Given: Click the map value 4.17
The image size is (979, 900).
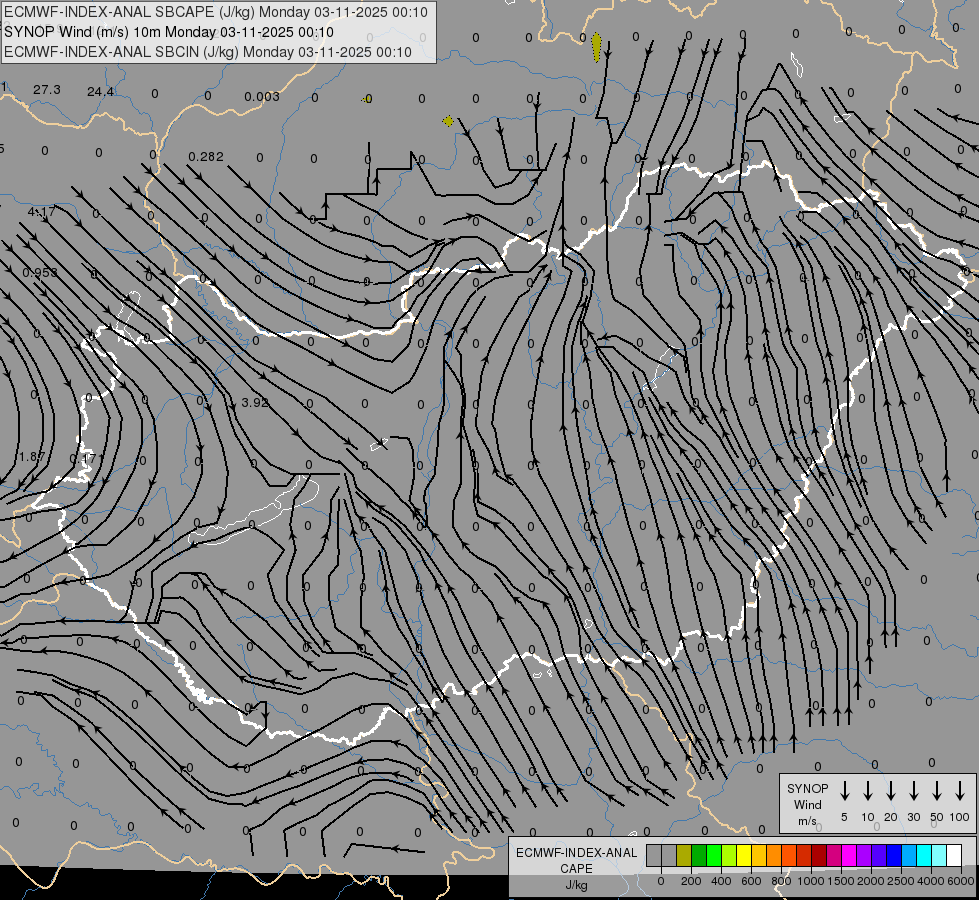Looking at the screenshot, I should point(41,212).
